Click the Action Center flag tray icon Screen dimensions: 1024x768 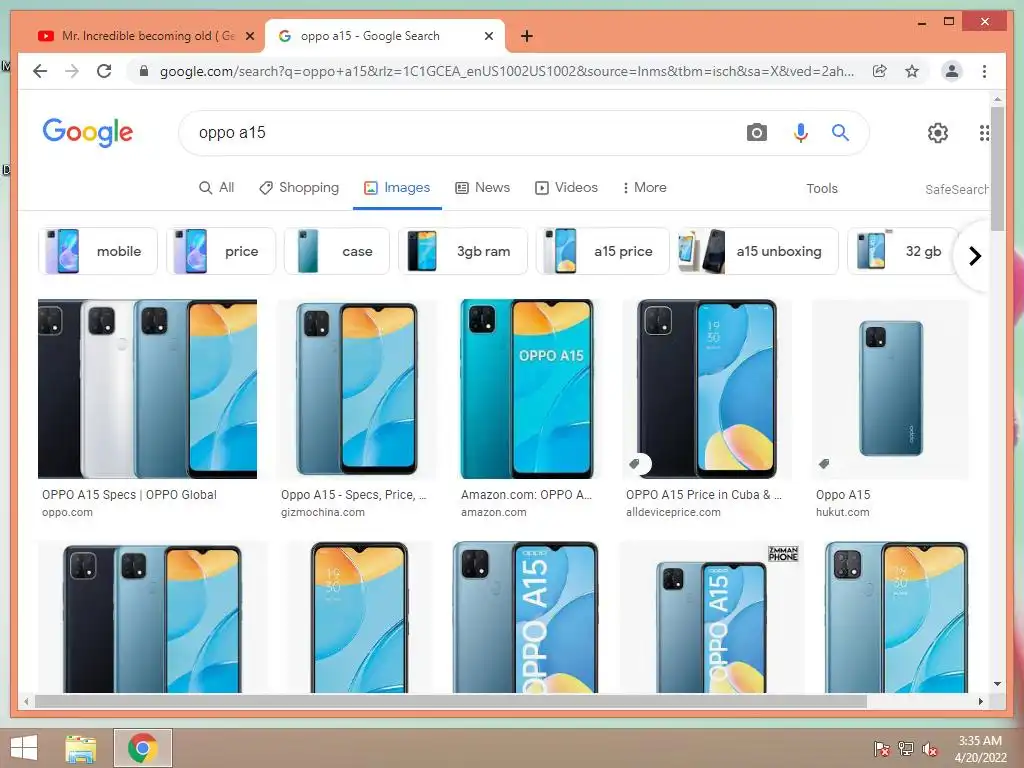pos(881,749)
